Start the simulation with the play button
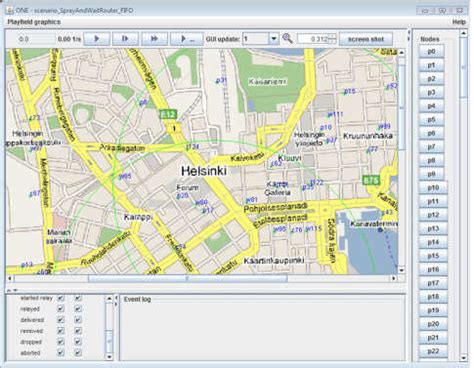The height and width of the screenshot is (368, 474). pyautogui.click(x=97, y=39)
